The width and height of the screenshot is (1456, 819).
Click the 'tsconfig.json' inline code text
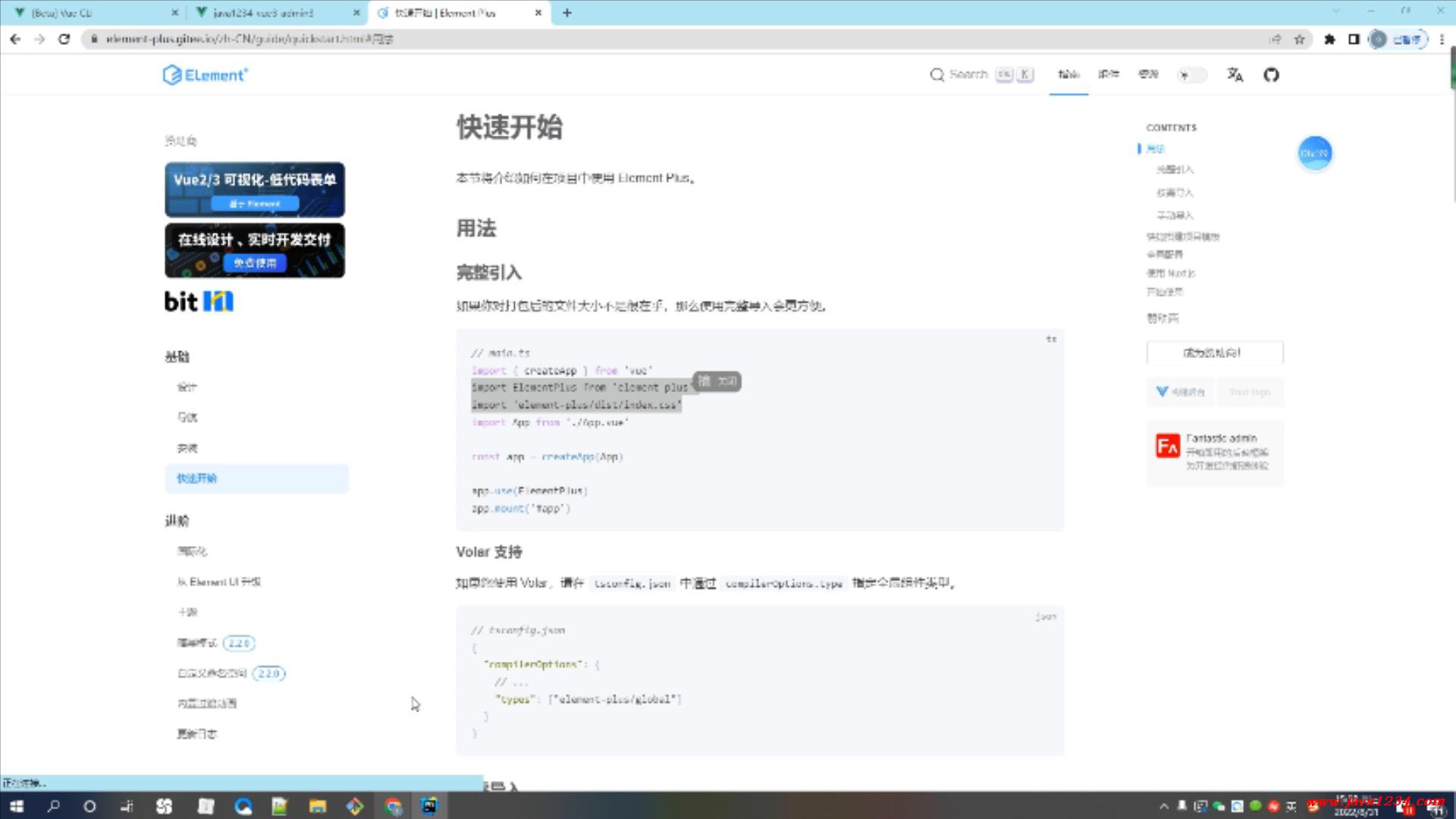(x=632, y=583)
